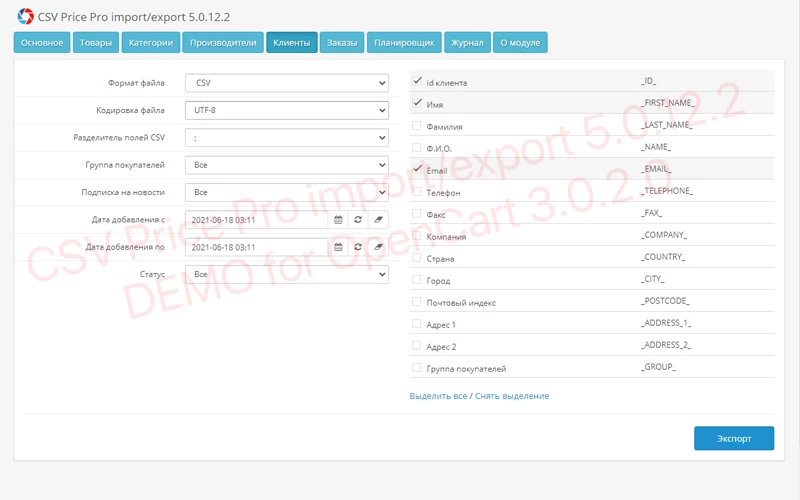Click the 'Разделитель полей CSV' label
Viewport: 800px width, 500px height.
point(119,138)
